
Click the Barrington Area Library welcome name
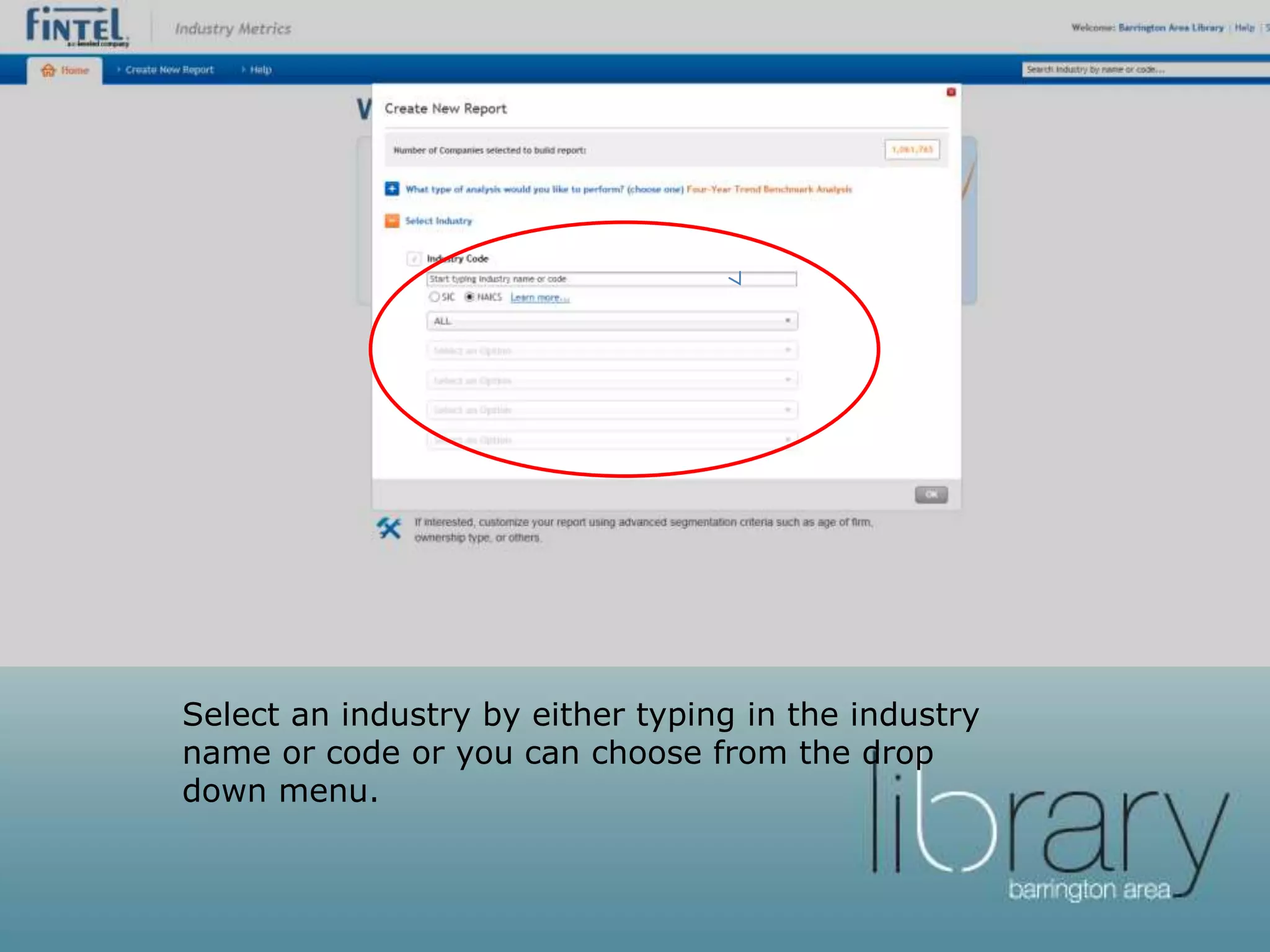pyautogui.click(x=1171, y=27)
